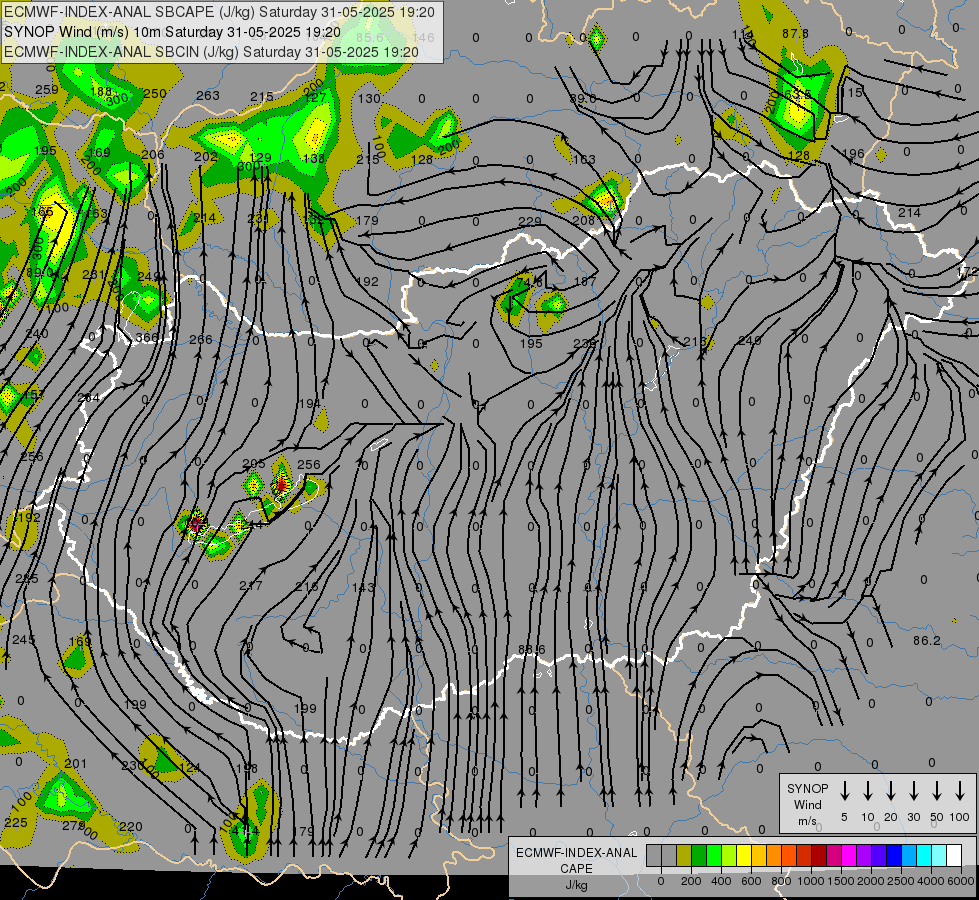Click the 245 value on the map

tap(23, 639)
